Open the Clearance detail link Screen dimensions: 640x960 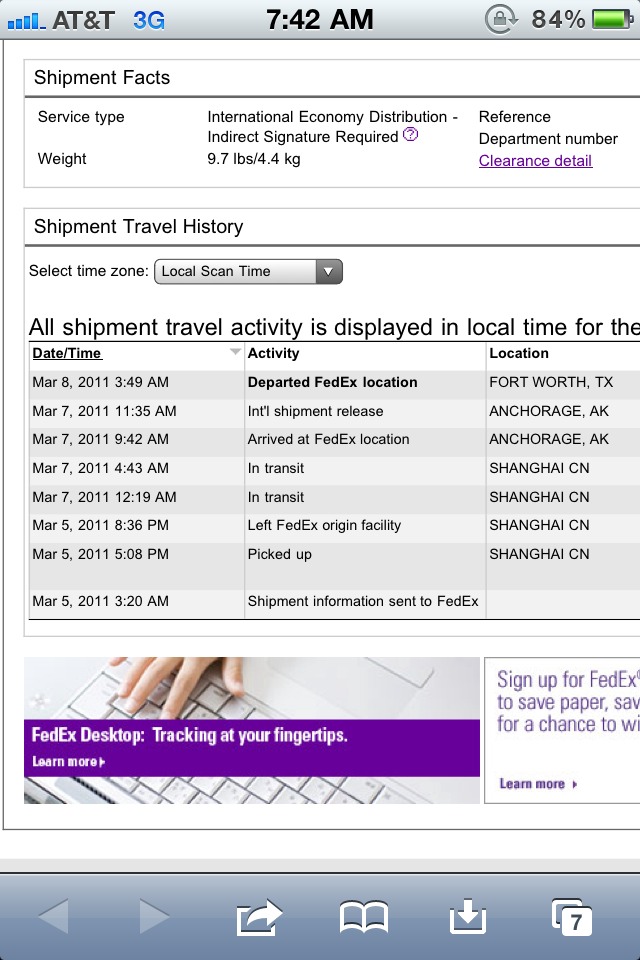[x=535, y=160]
